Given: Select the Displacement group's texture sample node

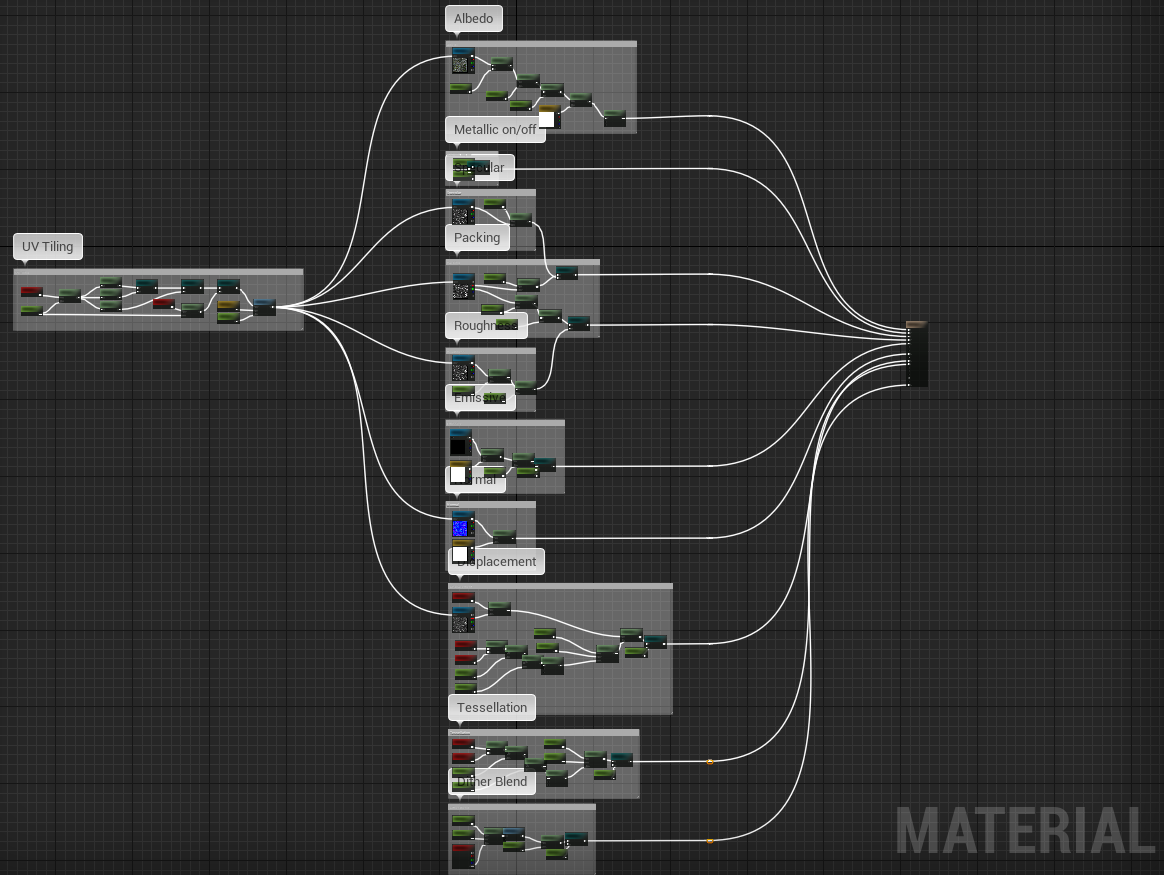Looking at the screenshot, I should click(x=462, y=620).
